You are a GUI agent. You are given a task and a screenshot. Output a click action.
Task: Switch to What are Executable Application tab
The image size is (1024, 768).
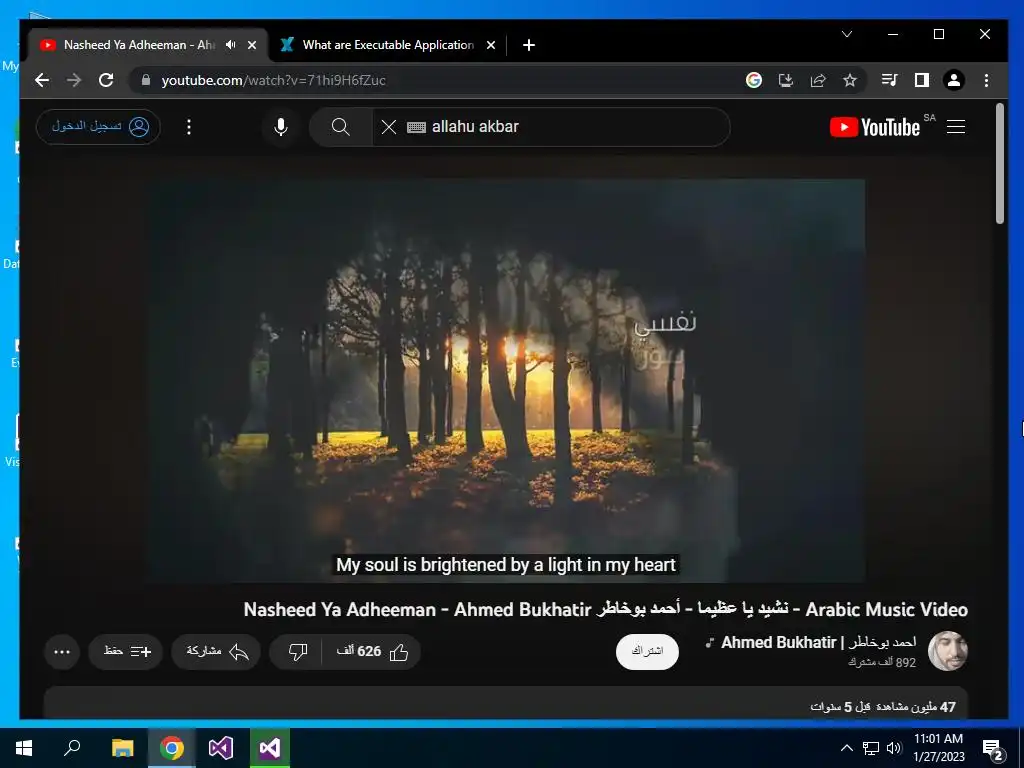point(388,45)
